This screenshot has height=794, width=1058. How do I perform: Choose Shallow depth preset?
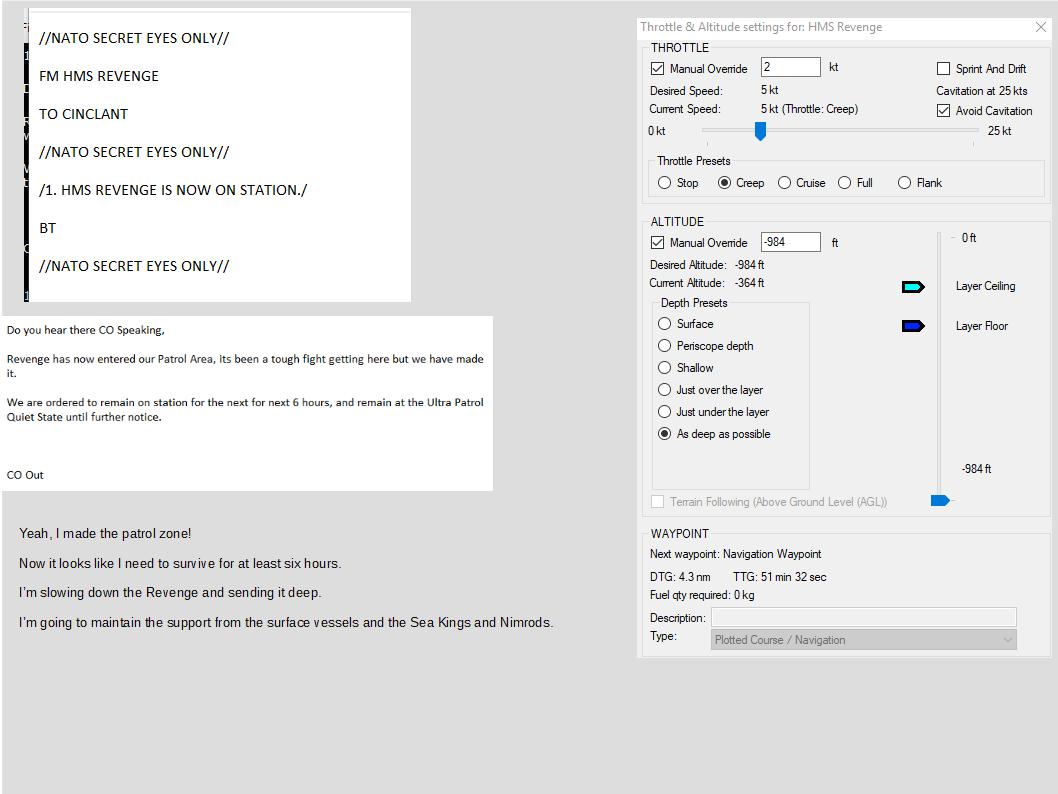click(665, 368)
